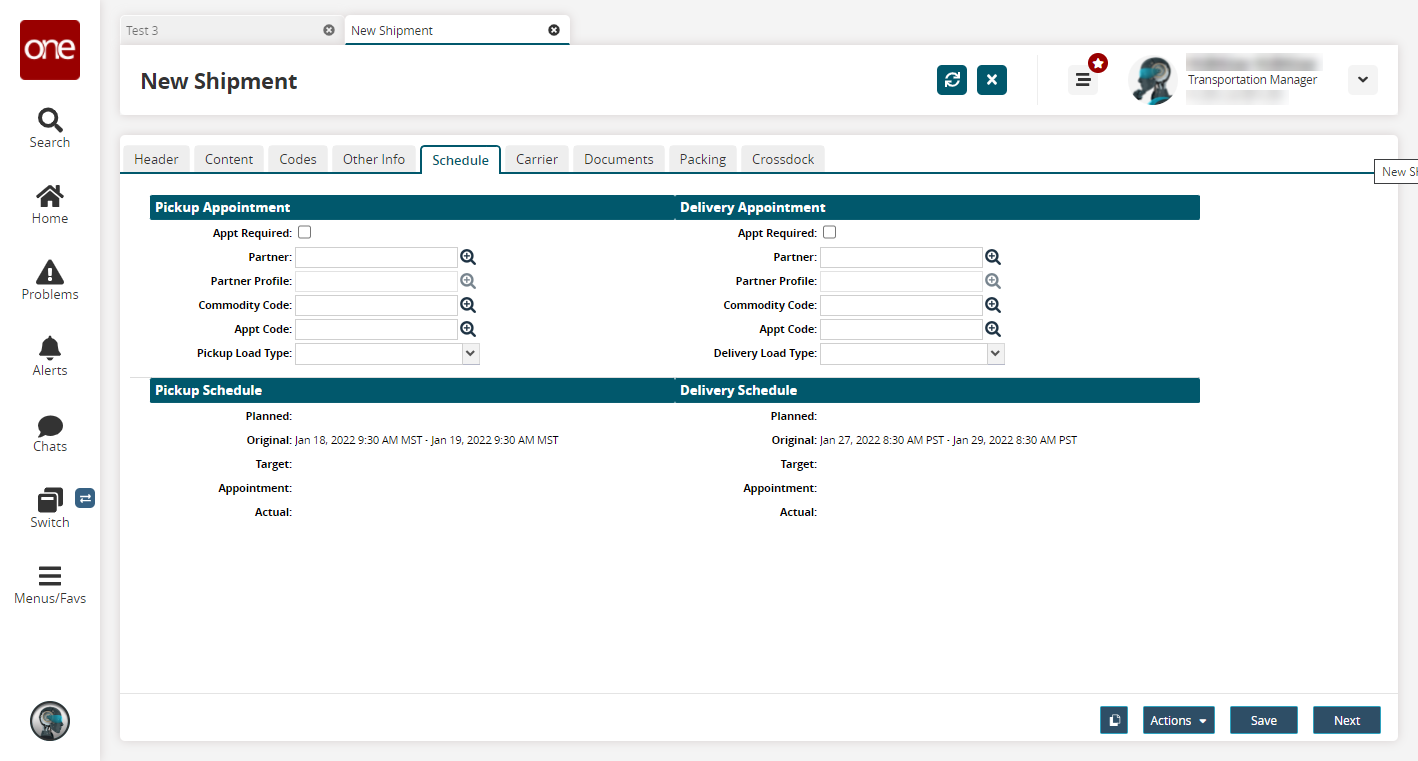Enable Delivery Appt Required checkbox
This screenshot has height=761, width=1418.
coord(829,233)
